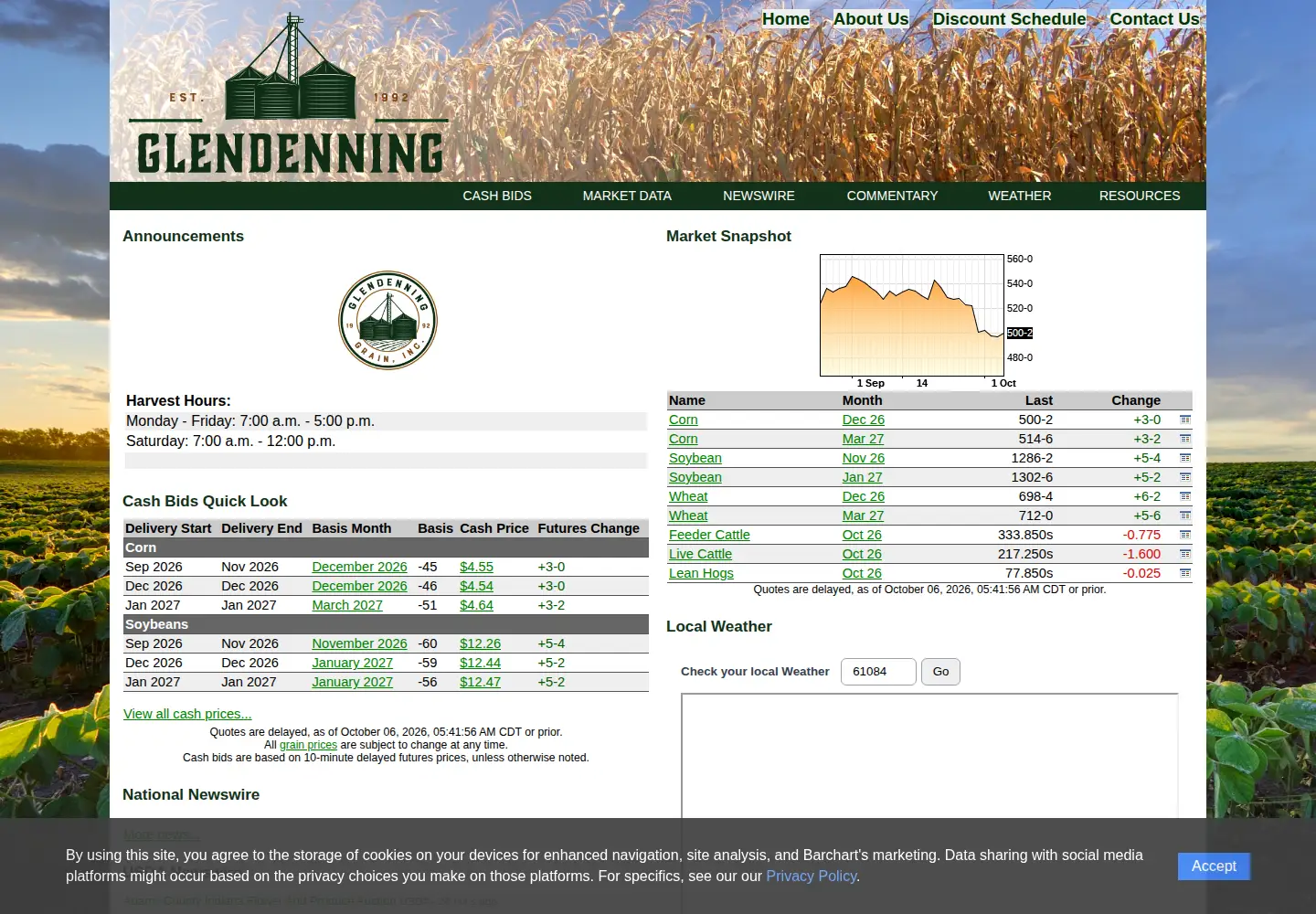Open quote details icon for Live Cattle
The width and height of the screenshot is (1316, 914).
[1185, 554]
